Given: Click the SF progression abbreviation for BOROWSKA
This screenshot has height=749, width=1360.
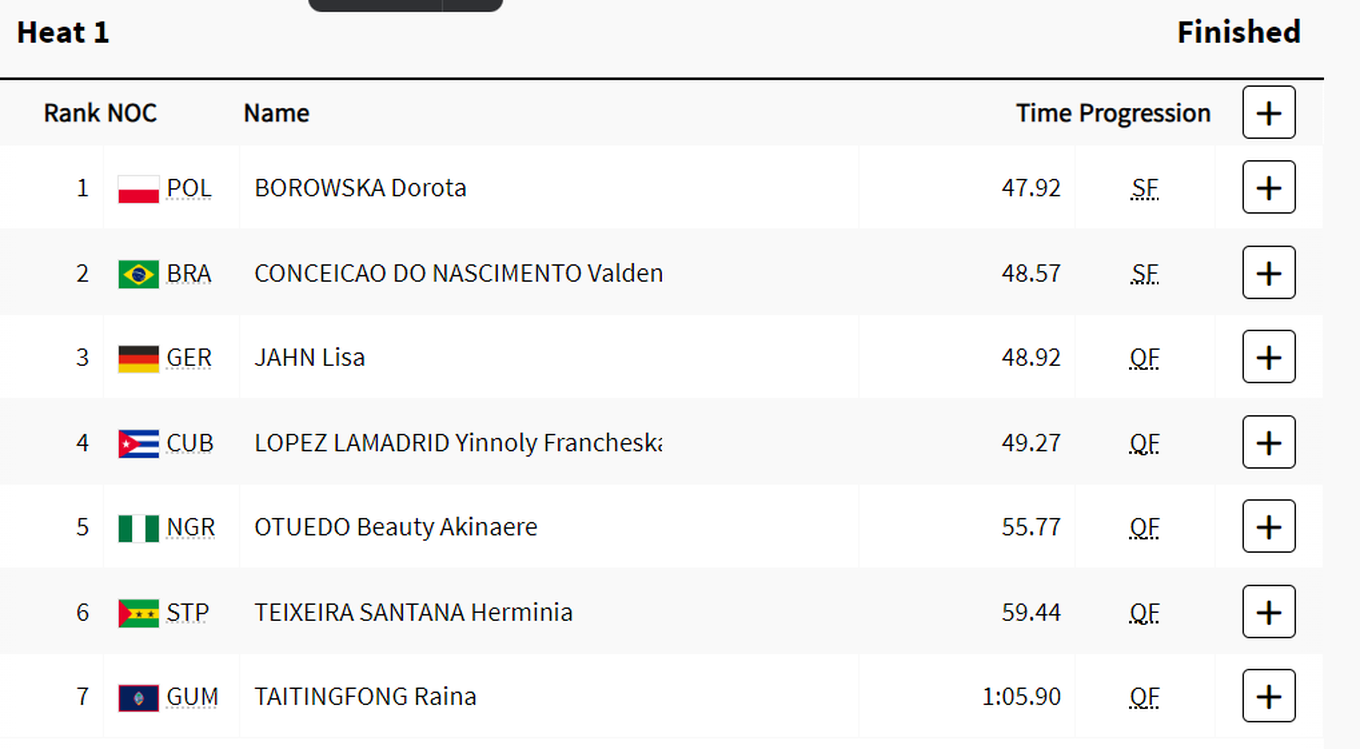Looking at the screenshot, I should point(1145,188).
